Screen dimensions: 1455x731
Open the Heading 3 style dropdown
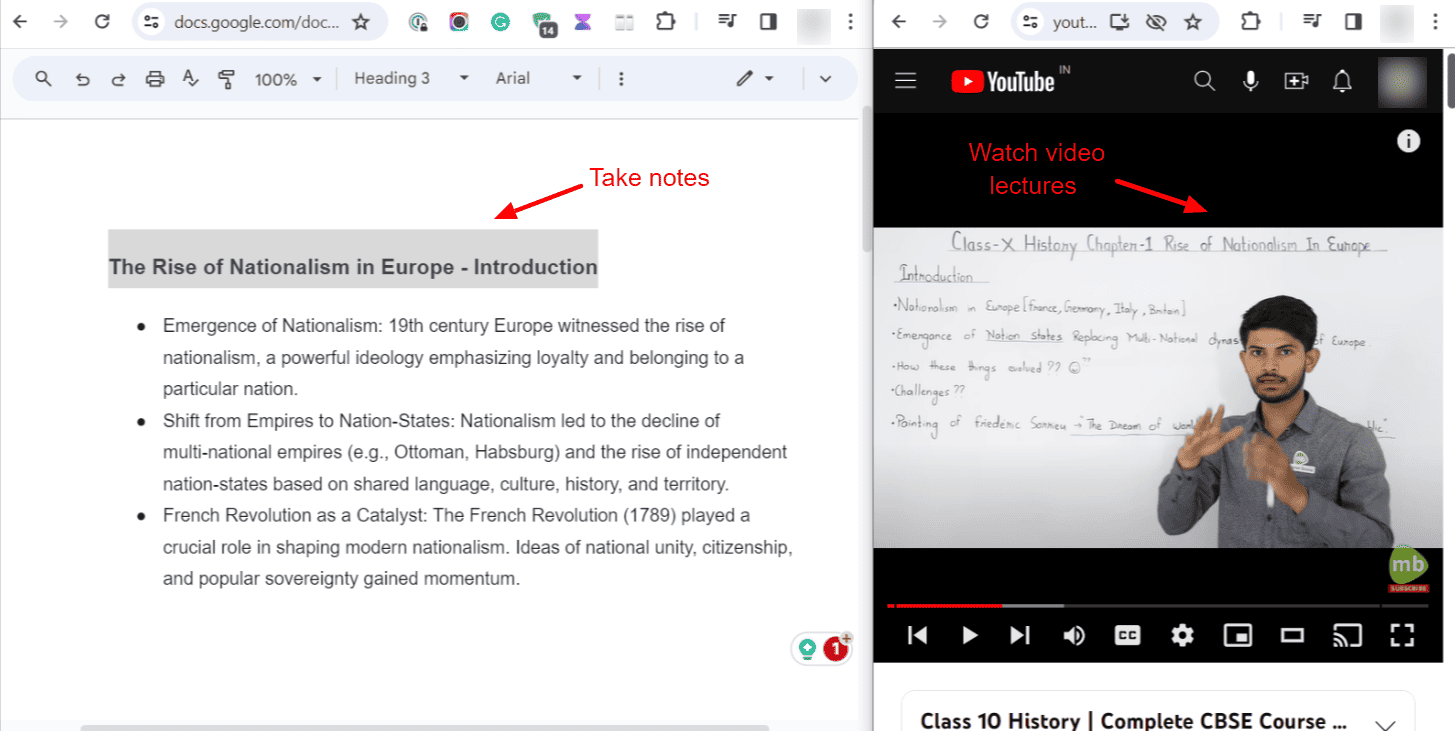pyautogui.click(x=411, y=79)
